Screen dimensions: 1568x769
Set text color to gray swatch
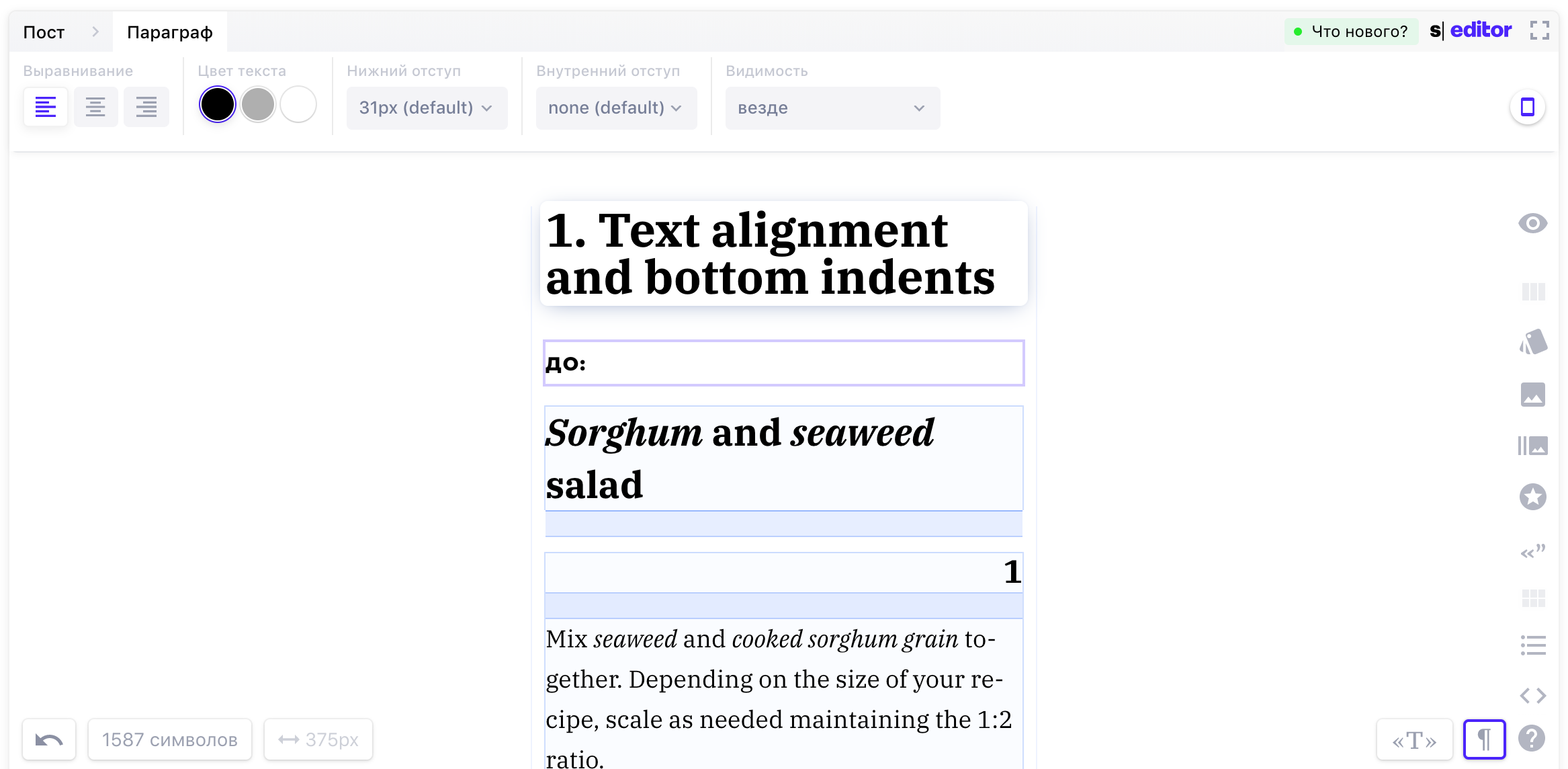[x=257, y=105]
